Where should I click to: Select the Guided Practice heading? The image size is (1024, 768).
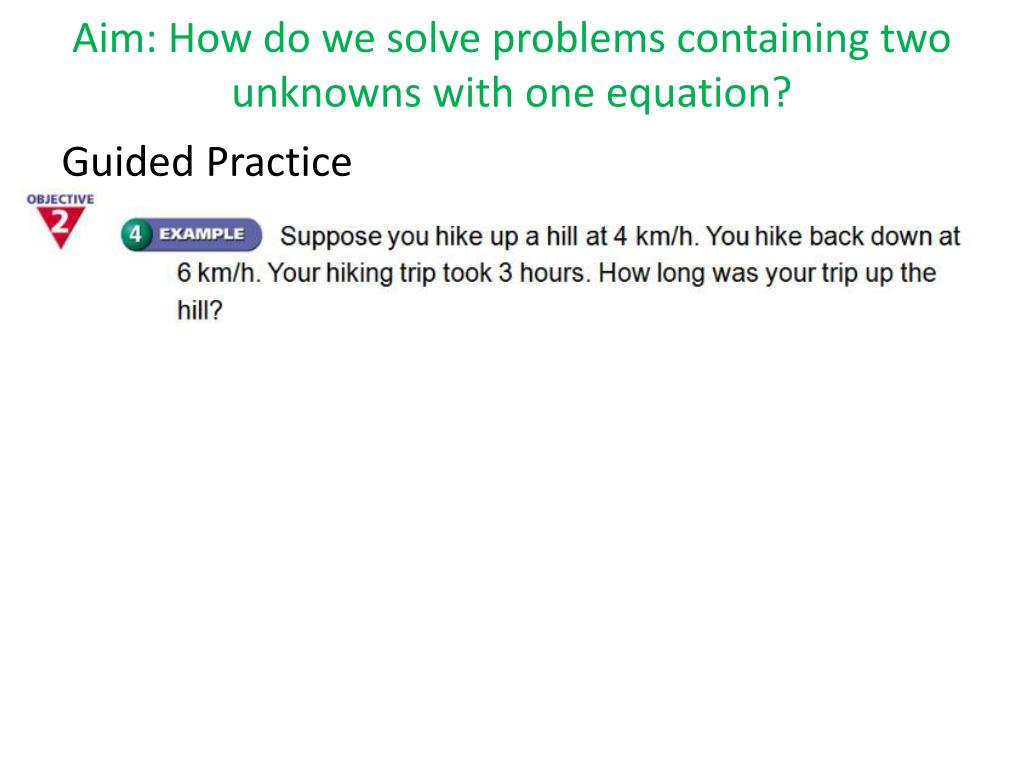pos(207,162)
